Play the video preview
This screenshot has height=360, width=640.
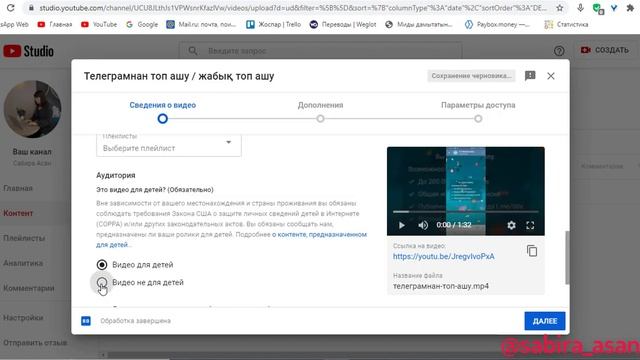402,225
